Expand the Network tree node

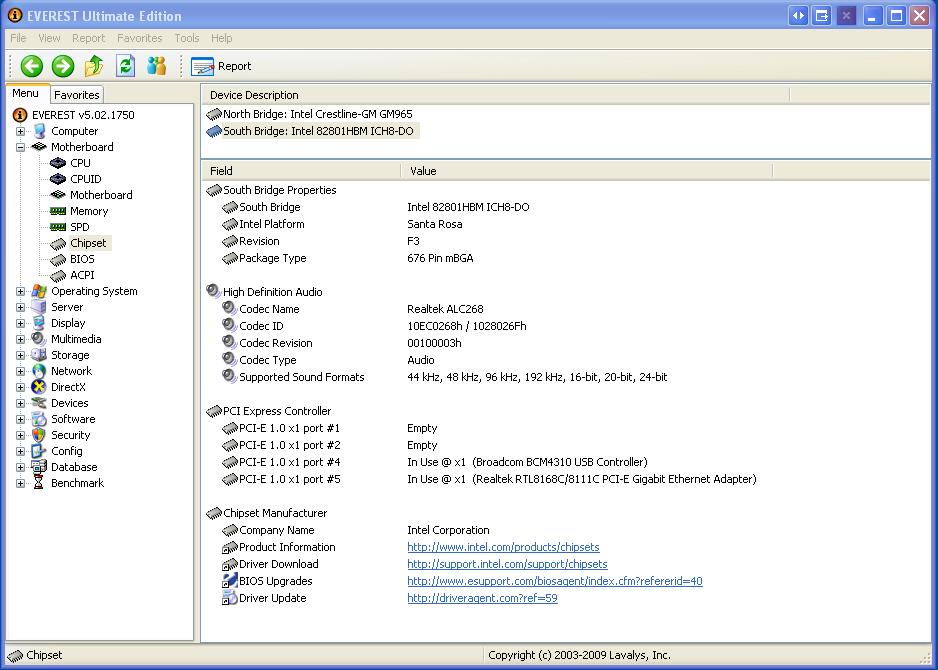point(20,371)
